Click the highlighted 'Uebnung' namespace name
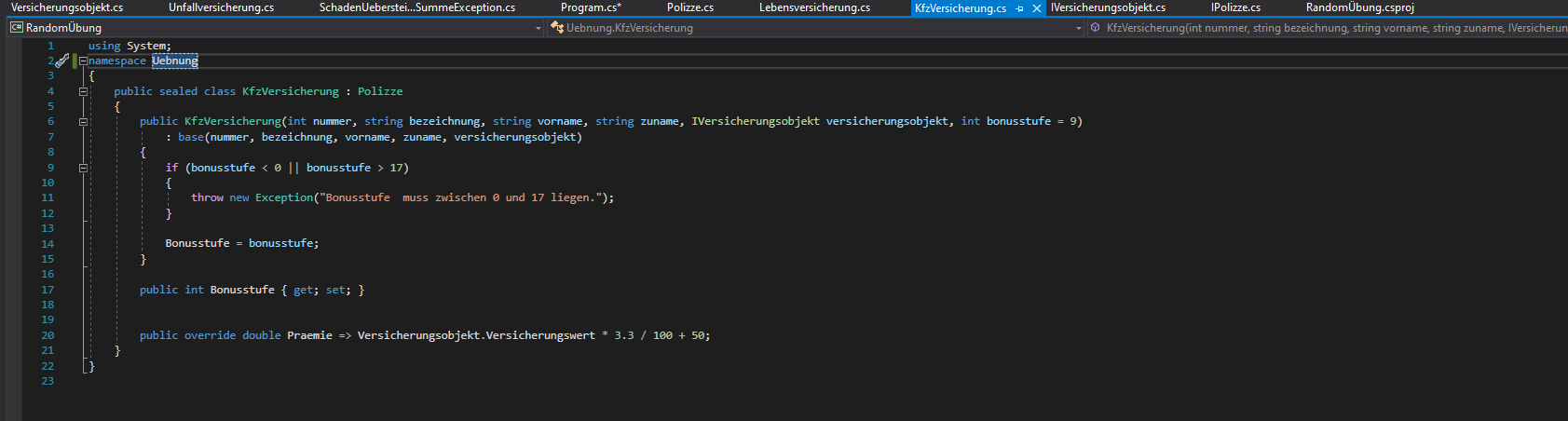This screenshot has height=421, width=1568. click(x=175, y=61)
